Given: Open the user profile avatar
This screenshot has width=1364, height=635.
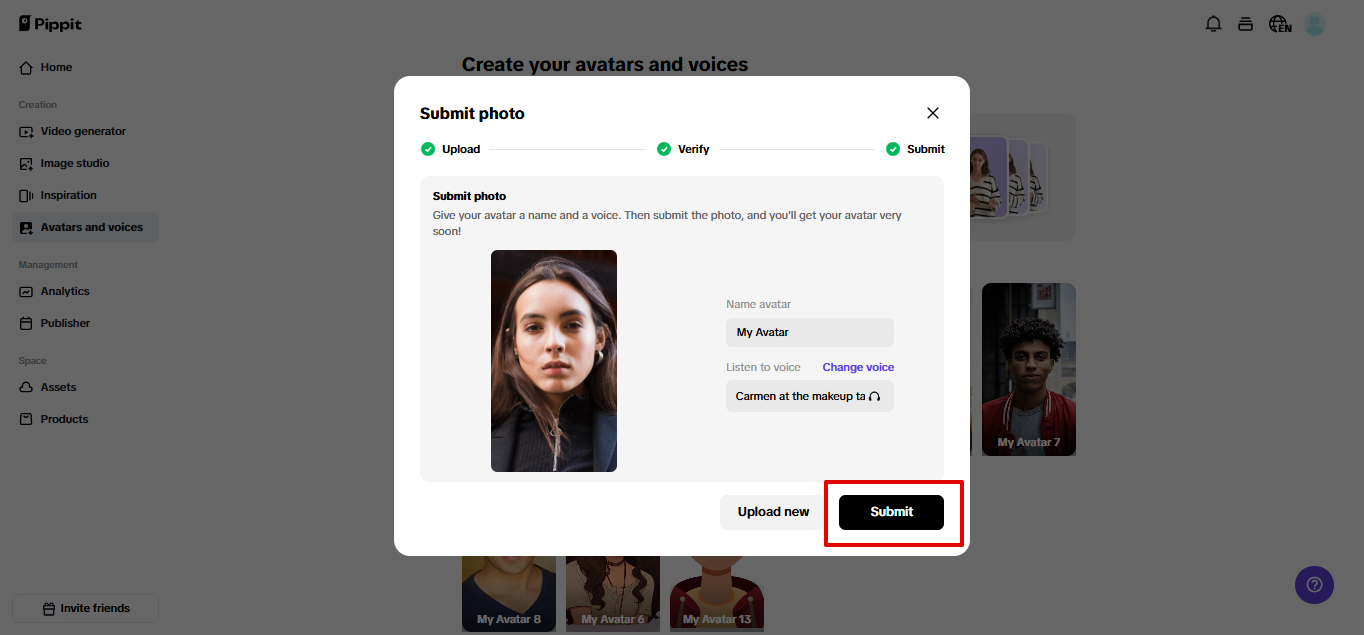Looking at the screenshot, I should 1315,24.
